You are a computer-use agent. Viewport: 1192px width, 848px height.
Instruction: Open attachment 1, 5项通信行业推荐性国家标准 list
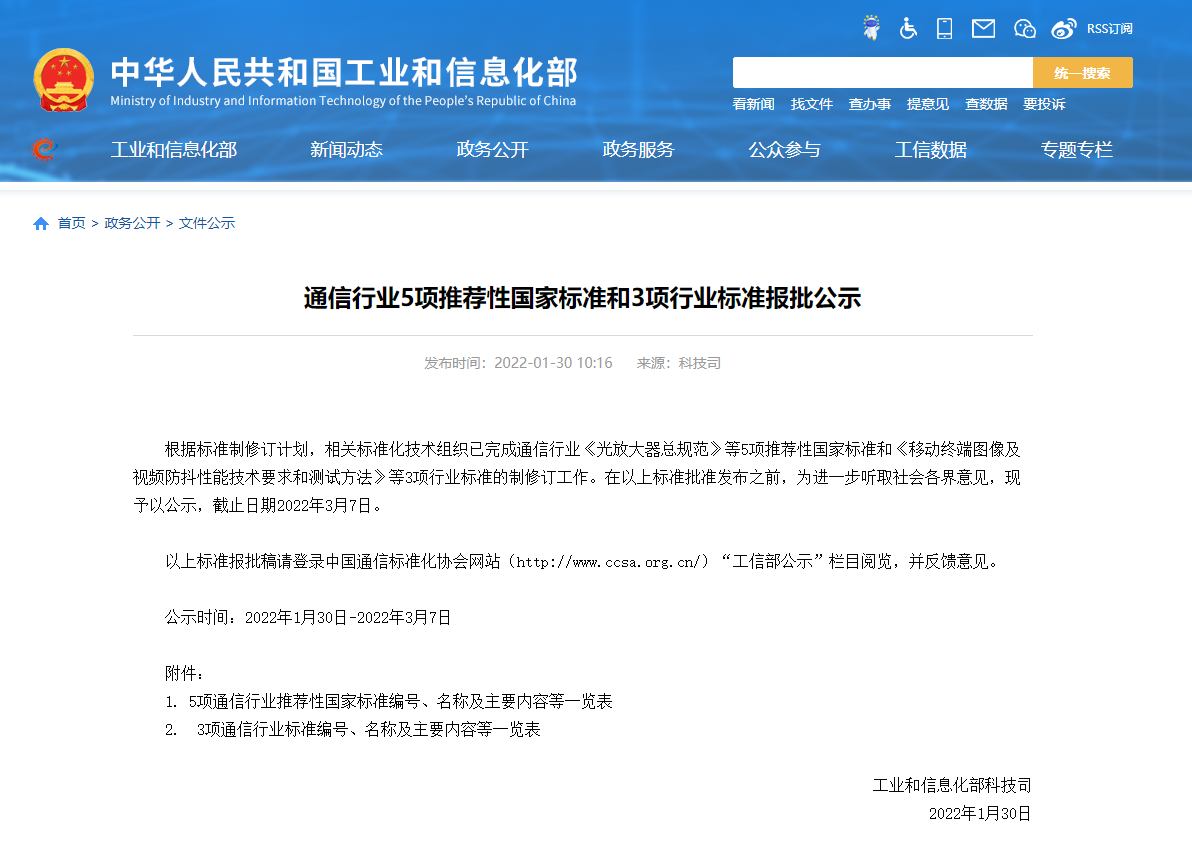point(400,702)
